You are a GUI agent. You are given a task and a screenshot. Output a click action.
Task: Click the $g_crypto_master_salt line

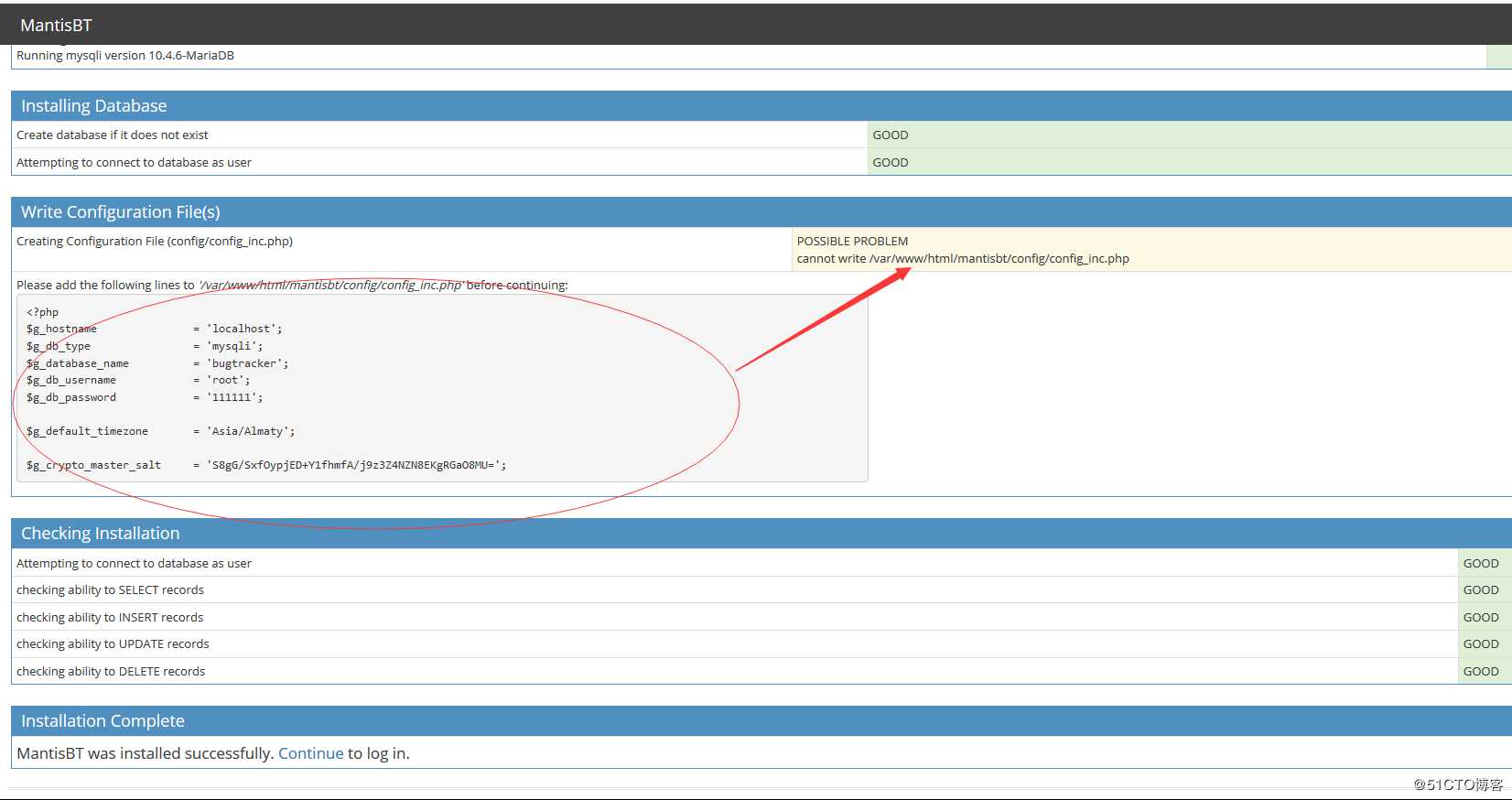click(266, 465)
